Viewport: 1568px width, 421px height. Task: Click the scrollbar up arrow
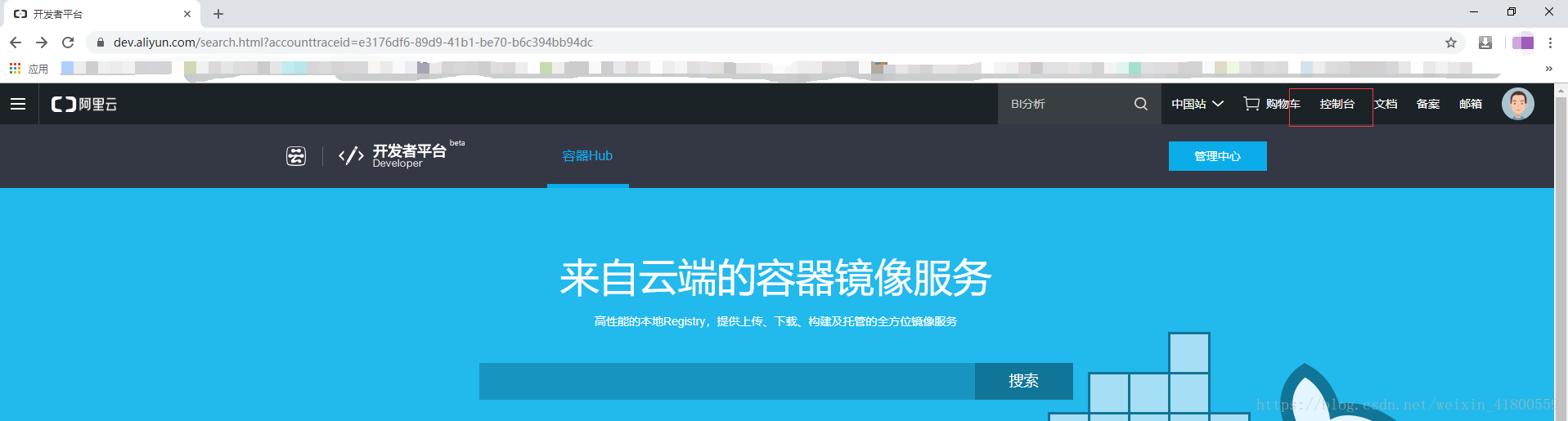[x=1561, y=90]
